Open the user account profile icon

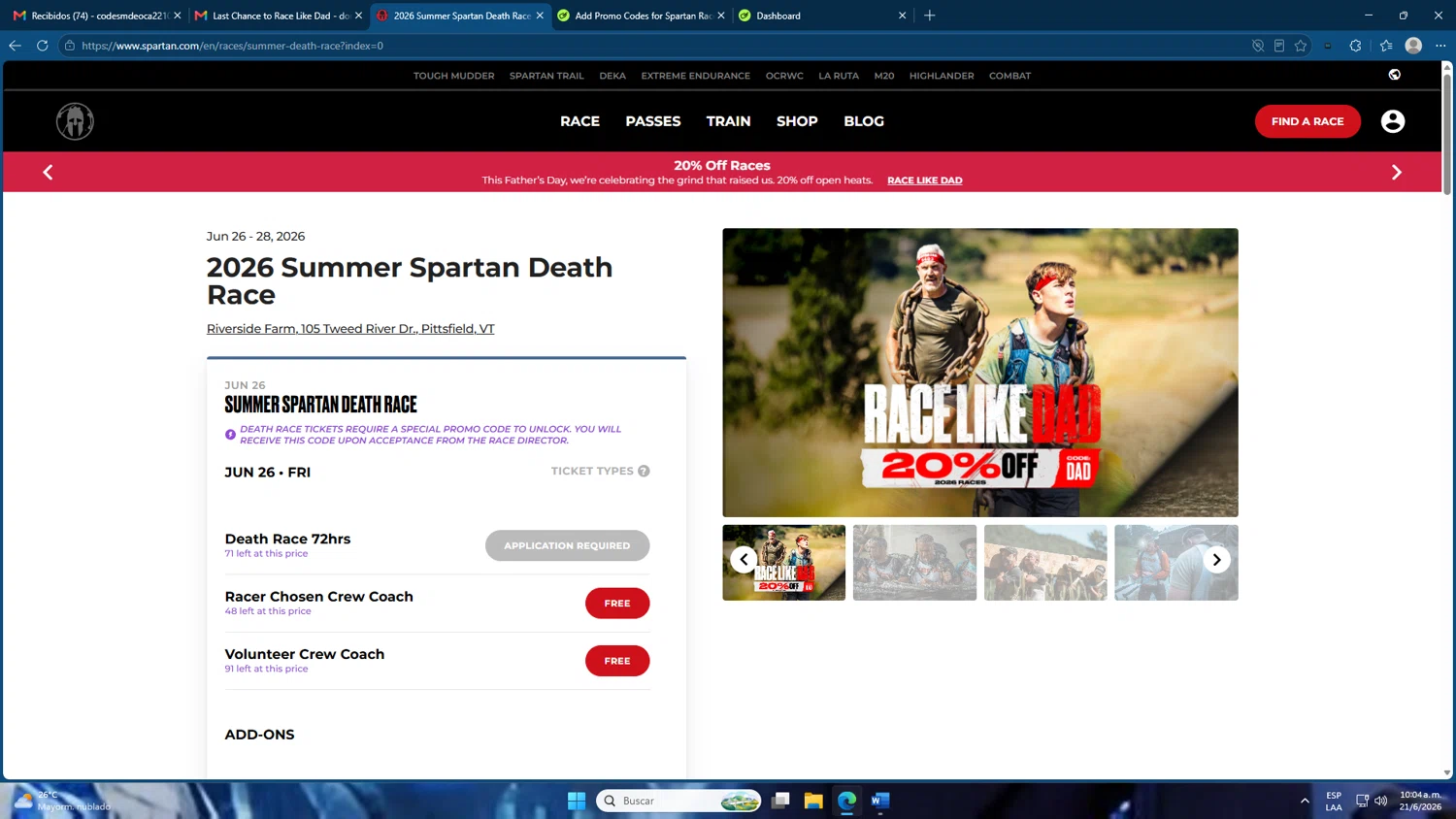coord(1393,121)
